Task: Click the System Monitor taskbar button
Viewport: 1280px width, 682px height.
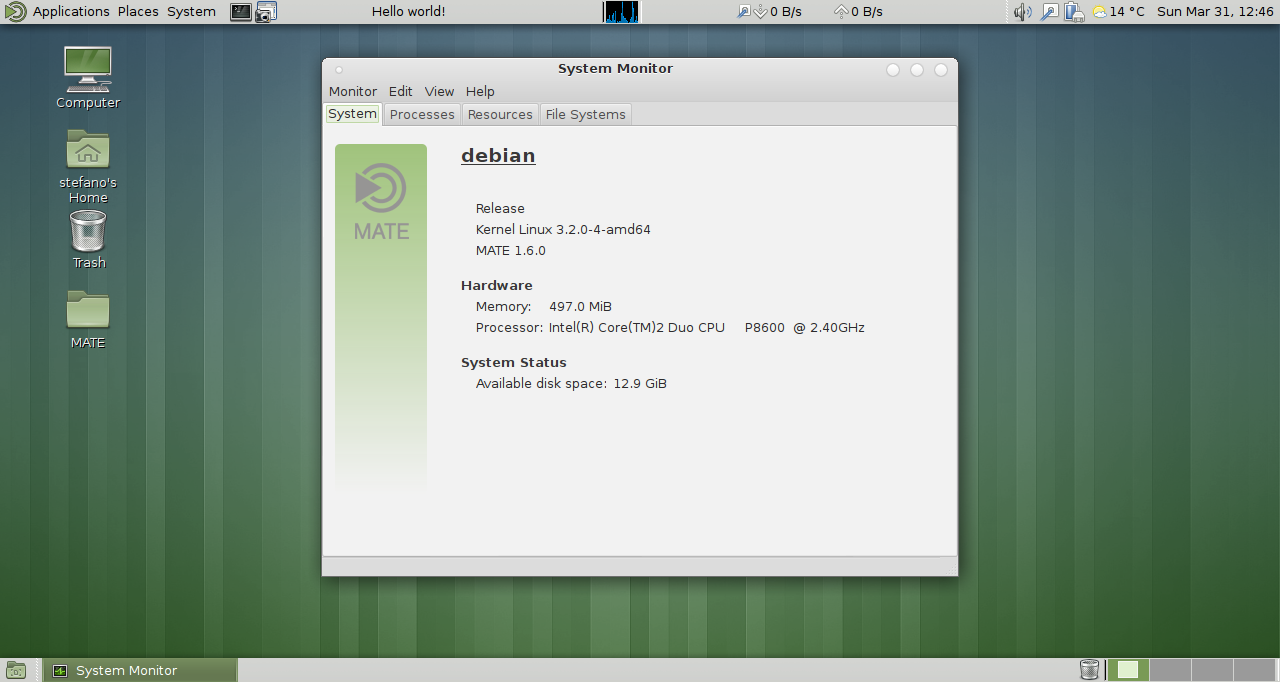Action: (x=139, y=670)
